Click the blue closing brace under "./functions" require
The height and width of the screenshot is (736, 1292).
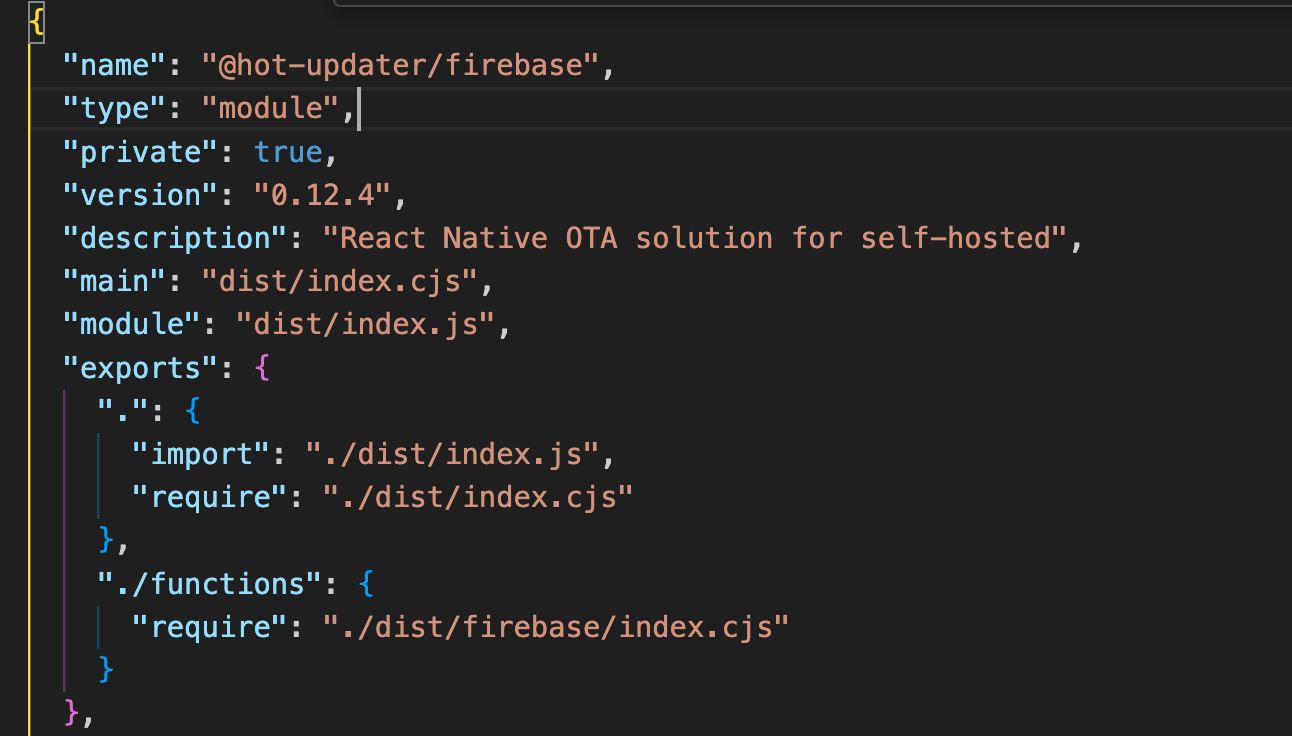click(106, 669)
